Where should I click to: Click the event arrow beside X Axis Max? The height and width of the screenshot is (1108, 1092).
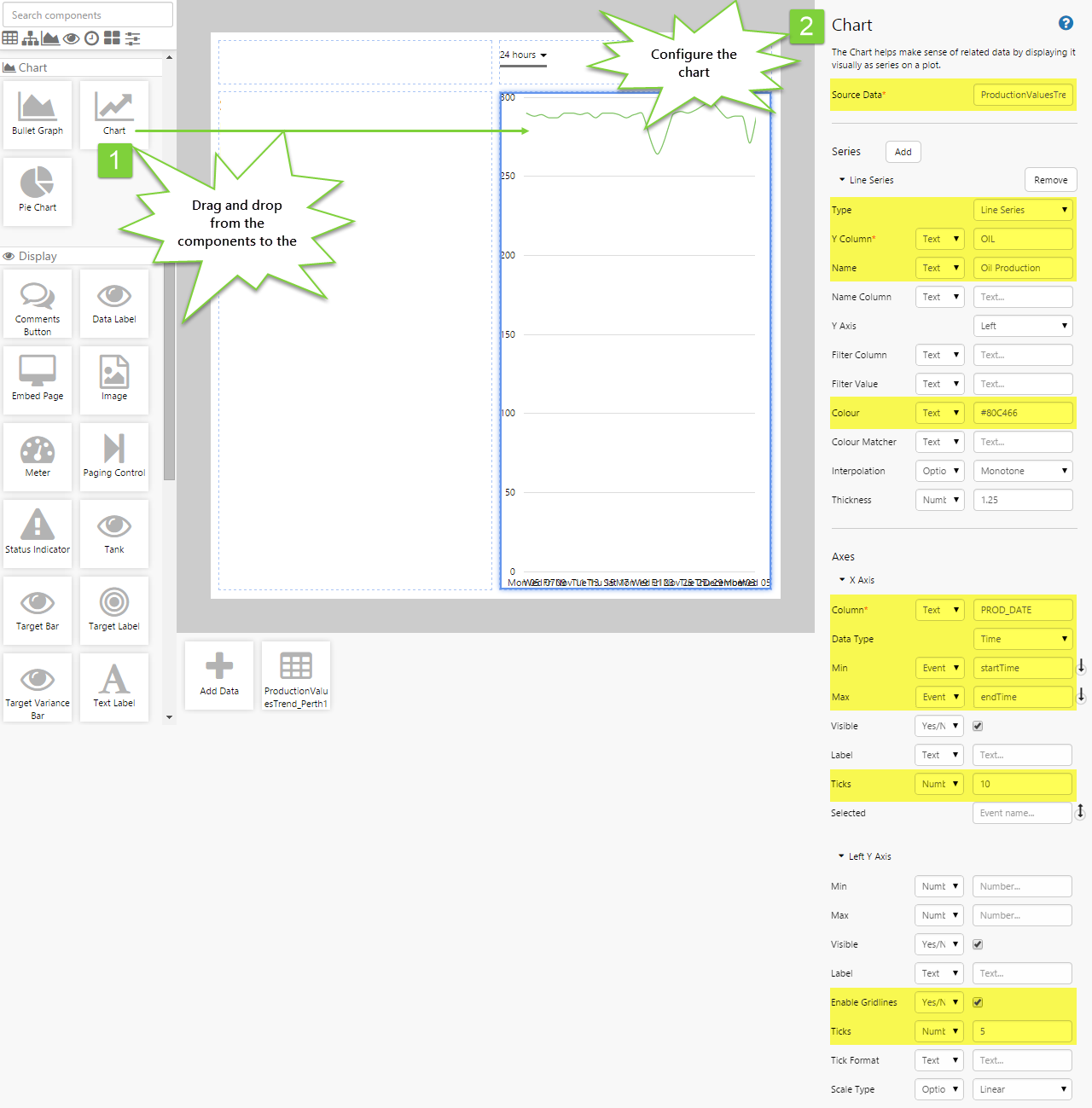point(1081,695)
